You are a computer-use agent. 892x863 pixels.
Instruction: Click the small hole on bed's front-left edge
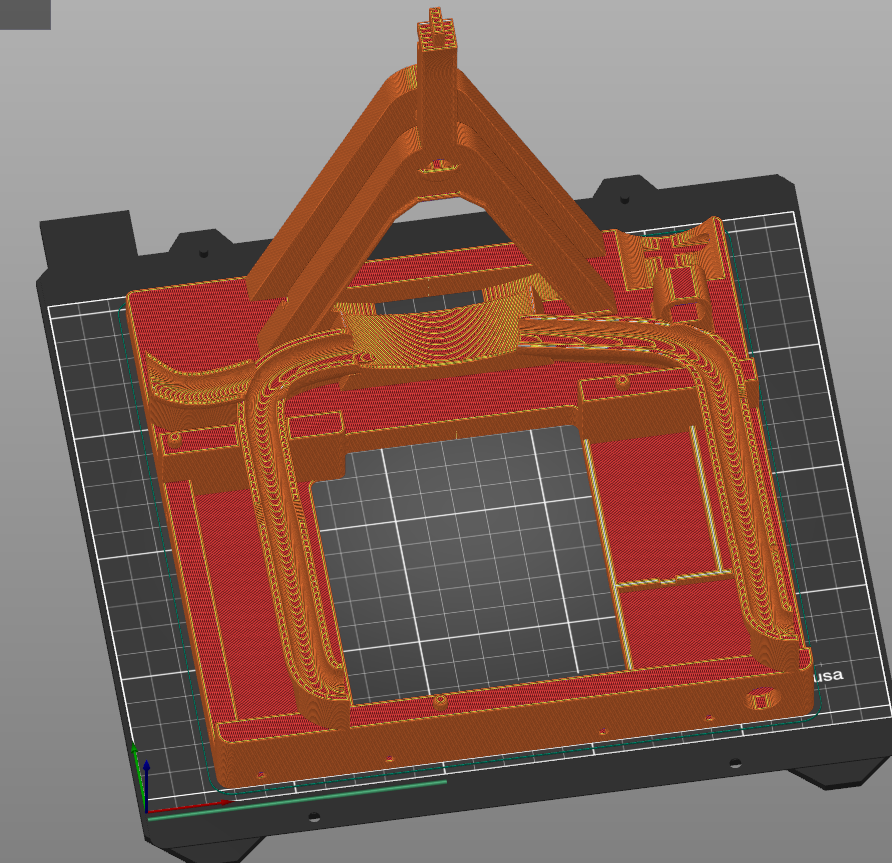[x=313, y=817]
